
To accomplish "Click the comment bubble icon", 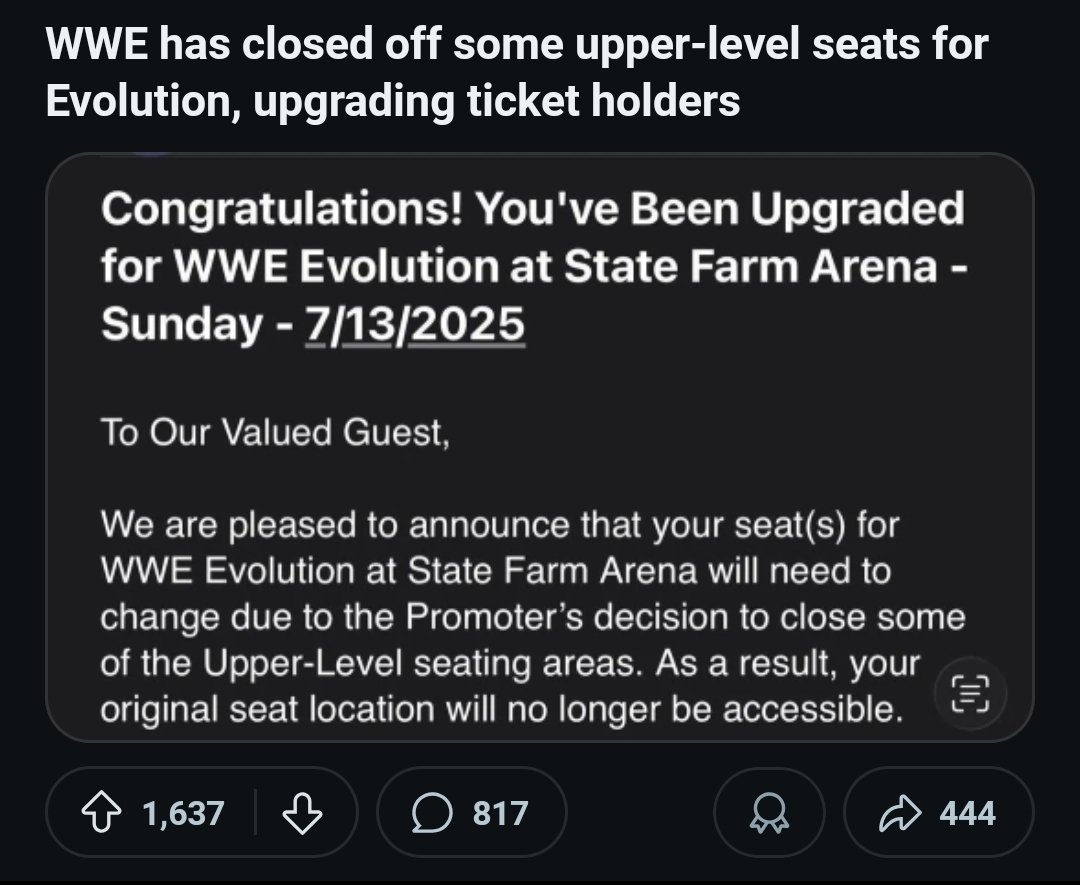I will pyautogui.click(x=431, y=813).
